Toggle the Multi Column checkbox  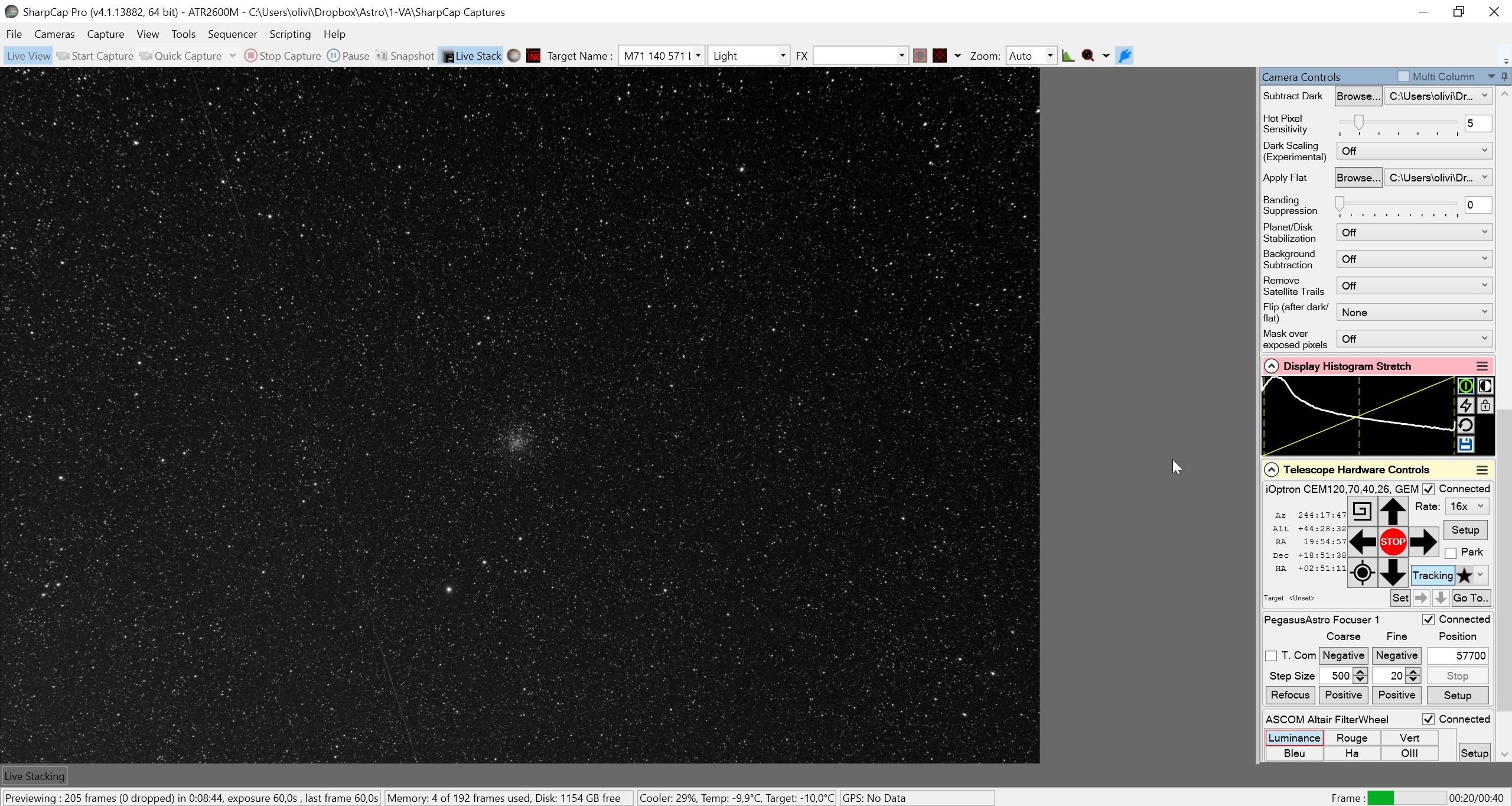pyautogui.click(x=1403, y=76)
